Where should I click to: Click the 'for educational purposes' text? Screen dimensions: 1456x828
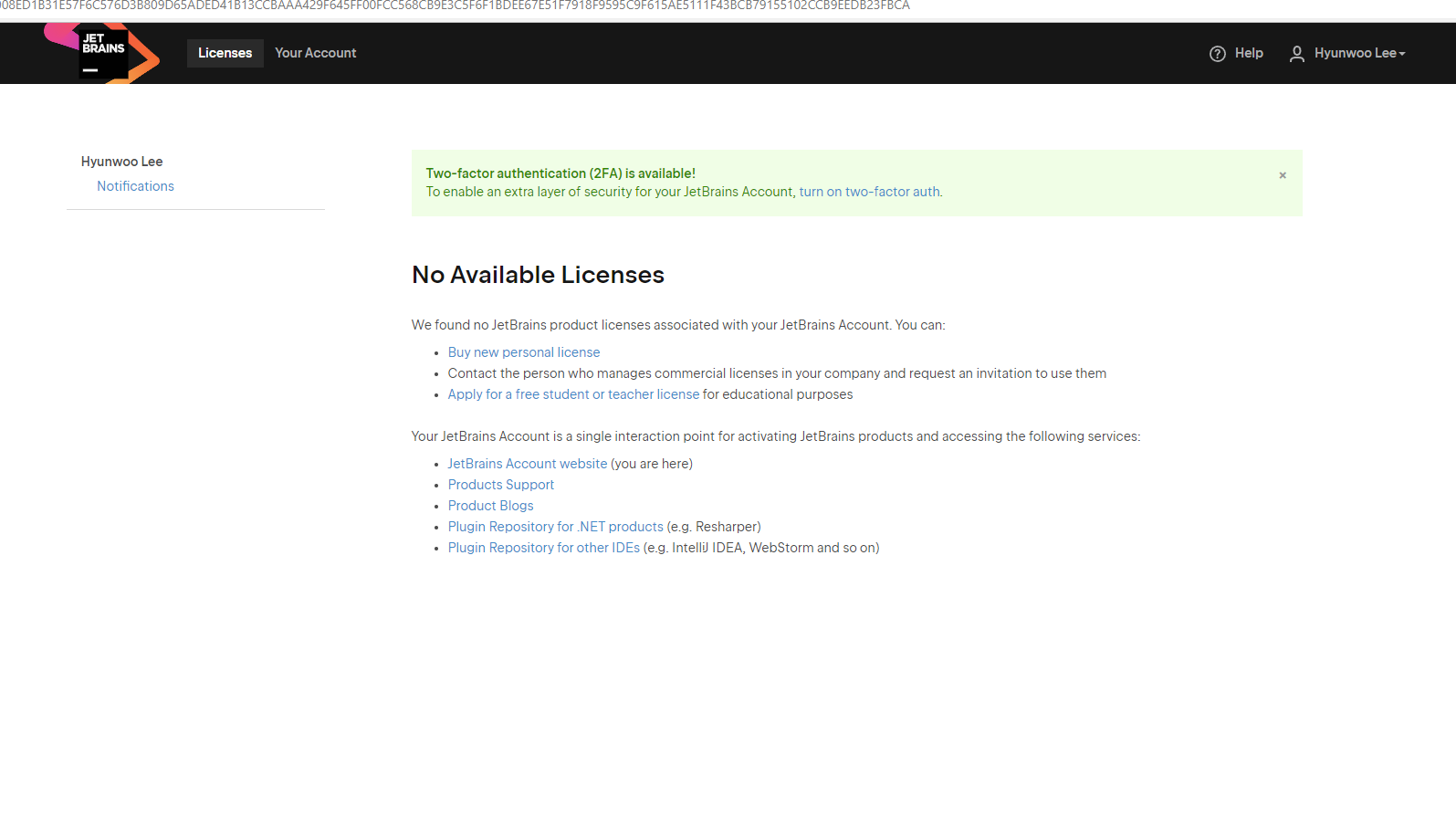tap(778, 394)
